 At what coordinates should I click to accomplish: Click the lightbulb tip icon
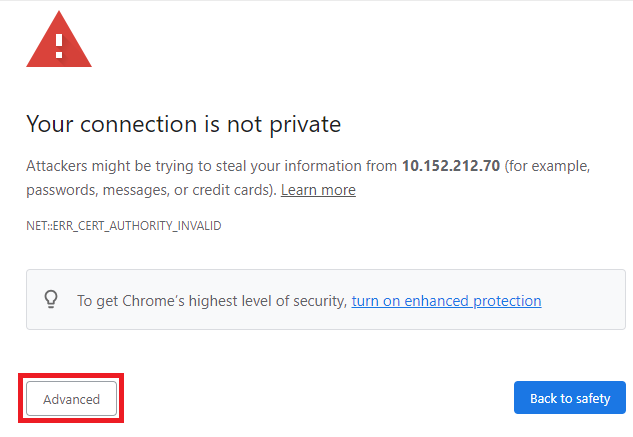pos(51,300)
